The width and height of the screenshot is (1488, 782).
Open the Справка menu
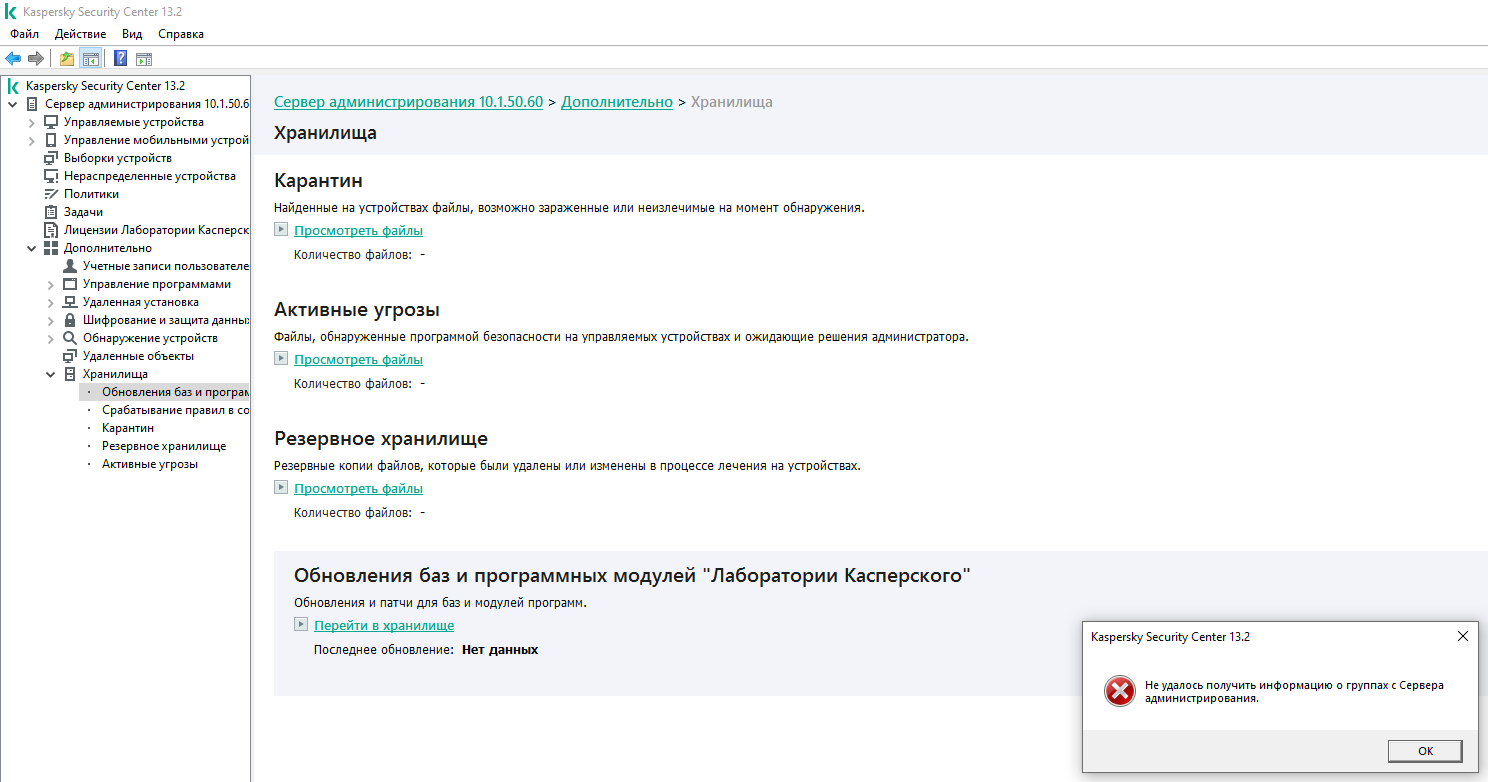tap(181, 34)
